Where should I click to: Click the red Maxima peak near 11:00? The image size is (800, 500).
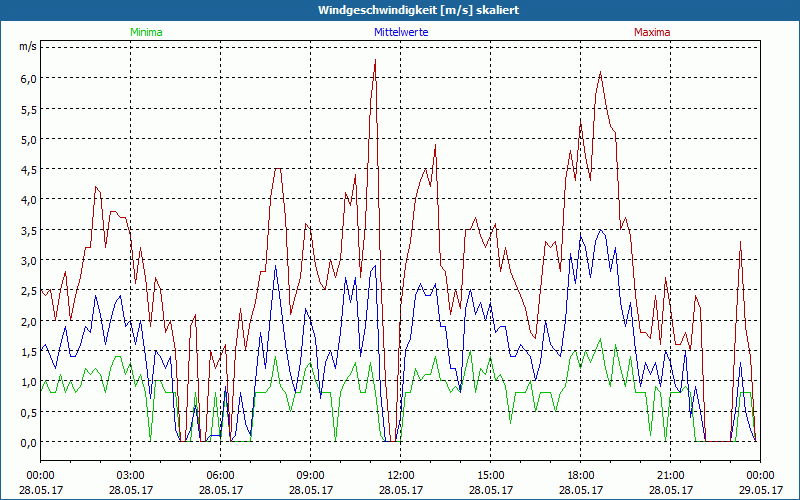(x=375, y=60)
